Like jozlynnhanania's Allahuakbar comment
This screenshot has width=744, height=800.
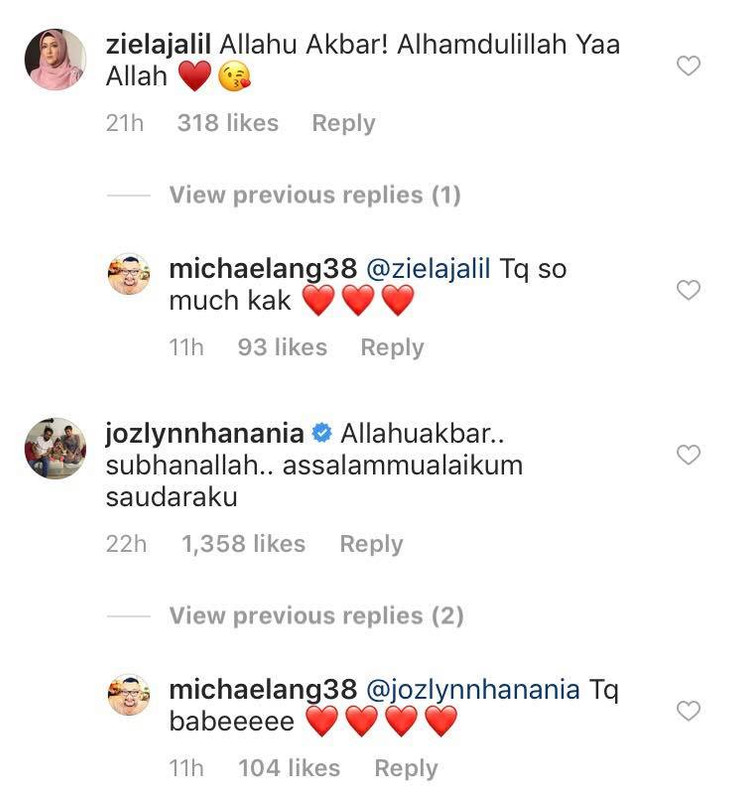tap(688, 455)
